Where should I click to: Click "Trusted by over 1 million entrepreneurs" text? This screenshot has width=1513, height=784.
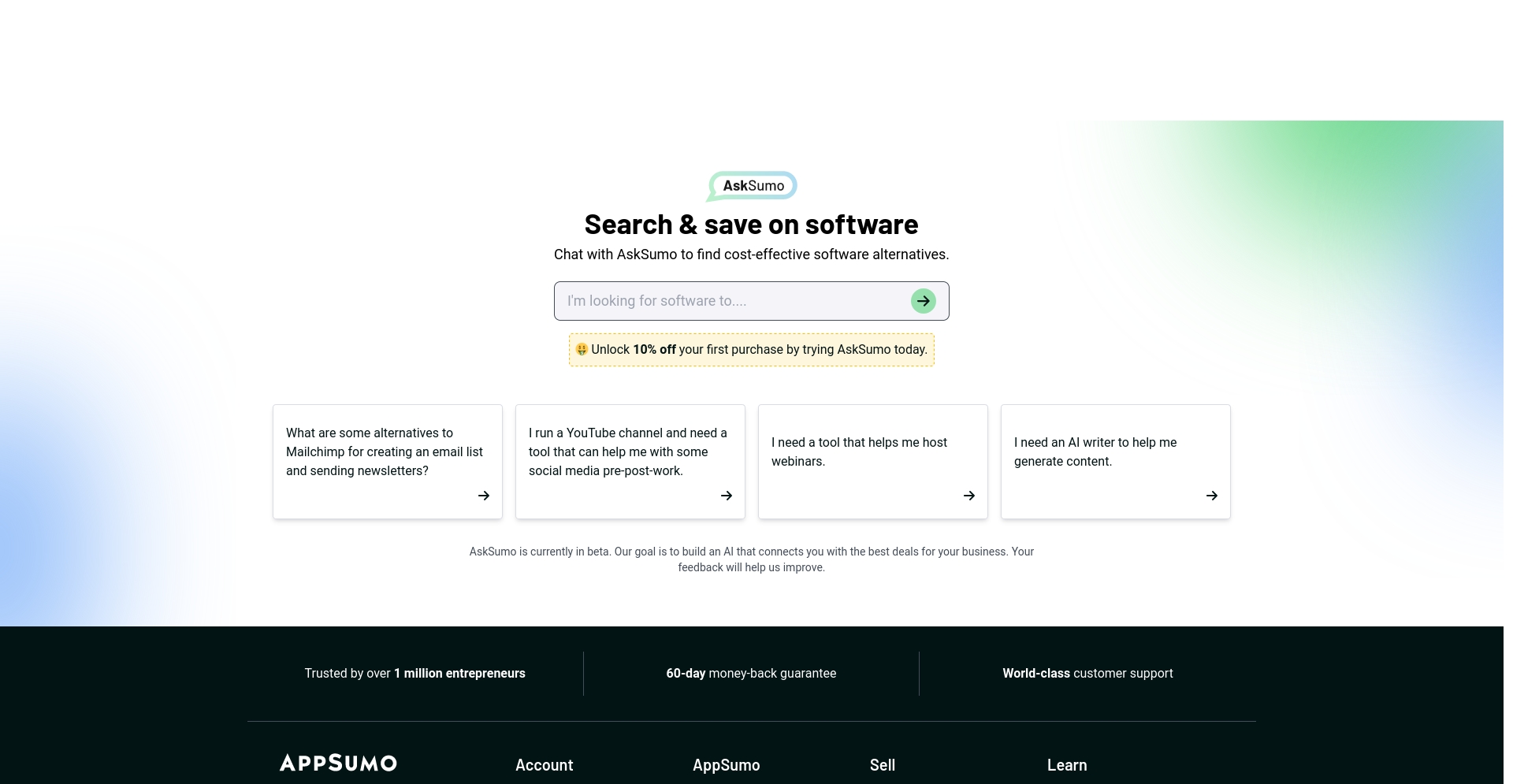click(x=415, y=674)
